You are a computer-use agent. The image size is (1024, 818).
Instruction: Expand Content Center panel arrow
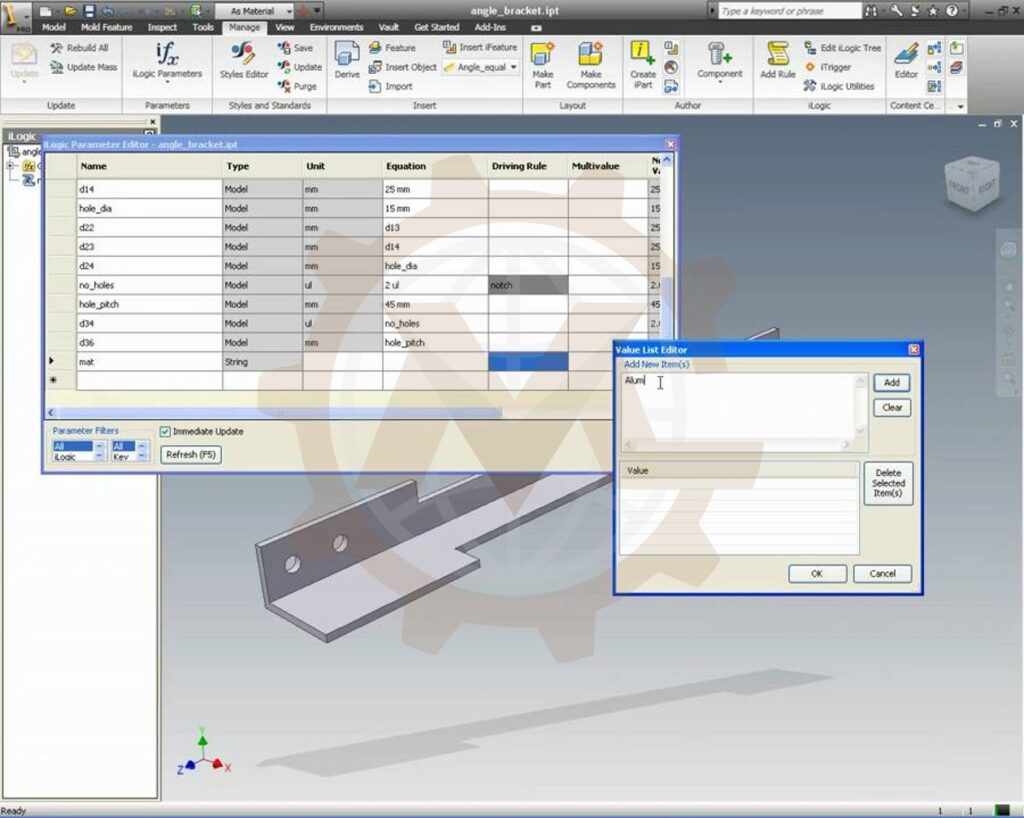[x=960, y=106]
